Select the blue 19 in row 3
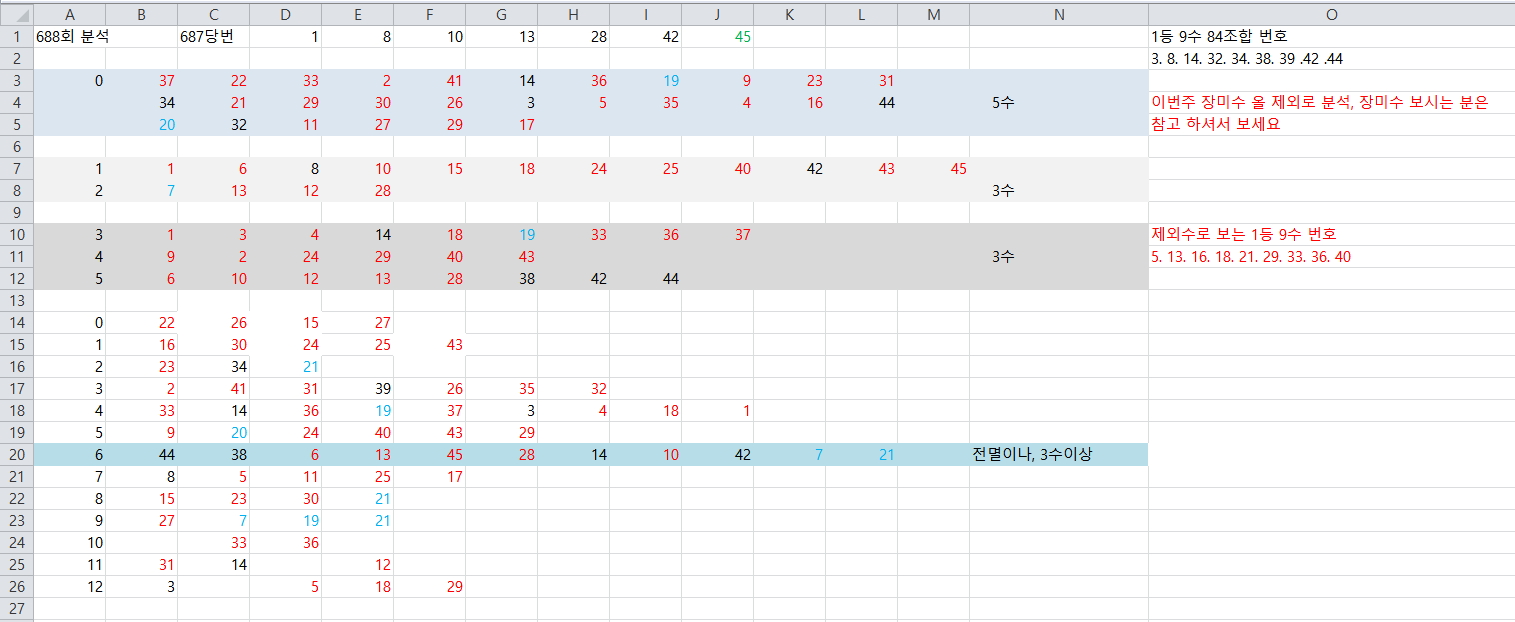The image size is (1515, 622). pyautogui.click(x=670, y=81)
